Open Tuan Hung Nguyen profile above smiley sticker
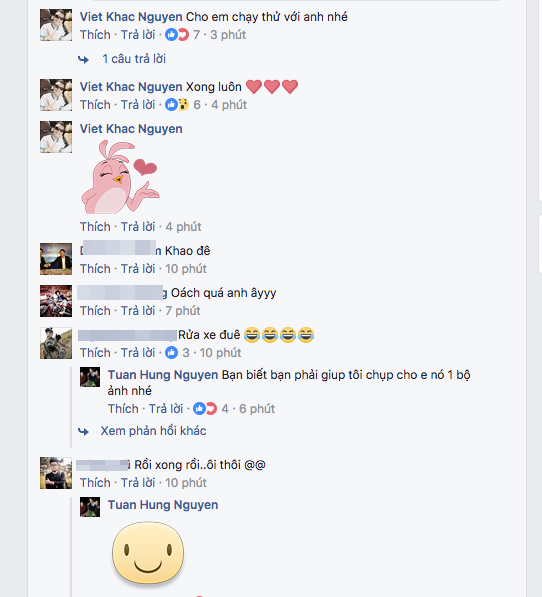 163,505
